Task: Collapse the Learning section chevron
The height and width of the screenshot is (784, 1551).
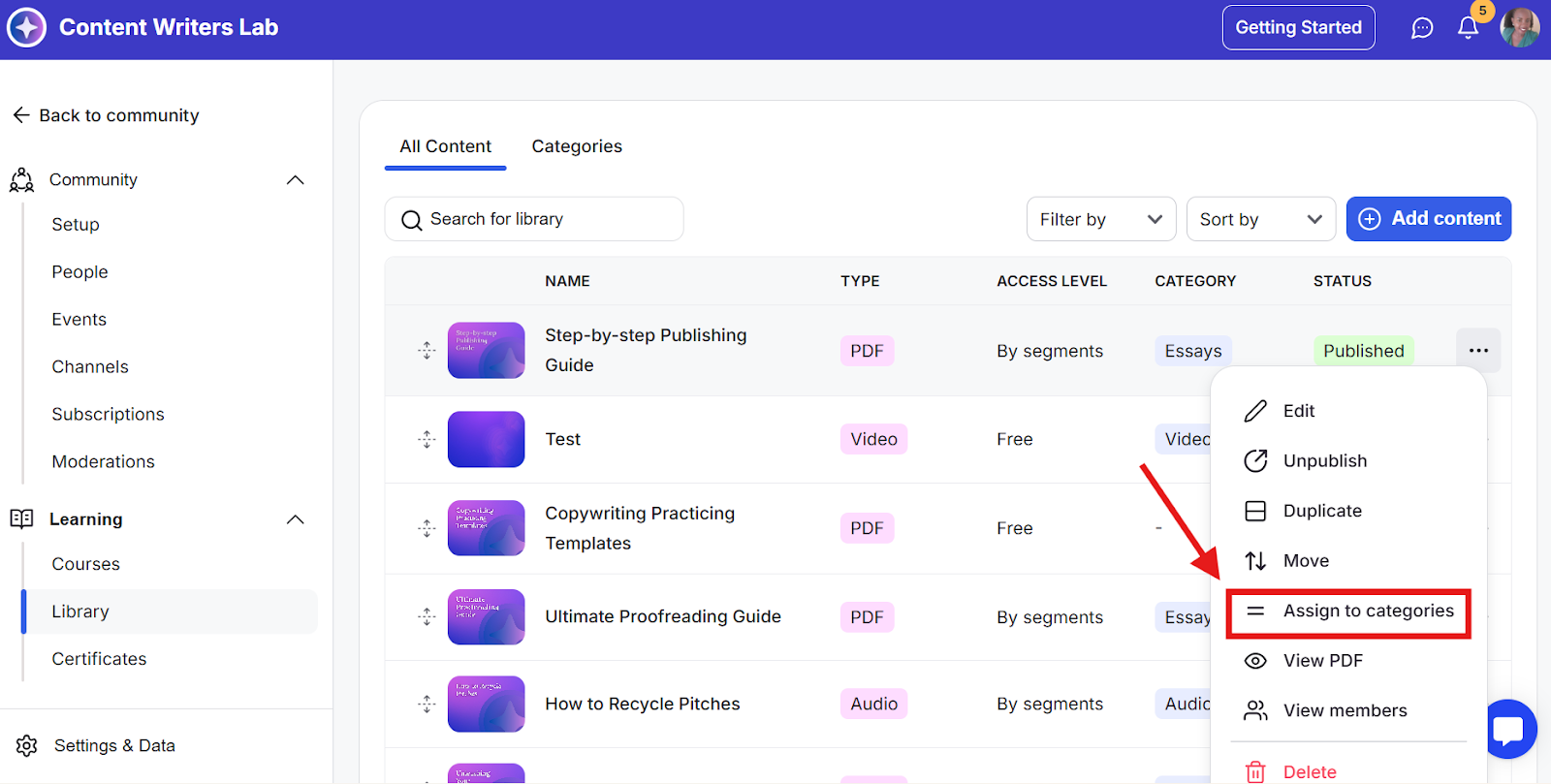Action: tap(296, 519)
